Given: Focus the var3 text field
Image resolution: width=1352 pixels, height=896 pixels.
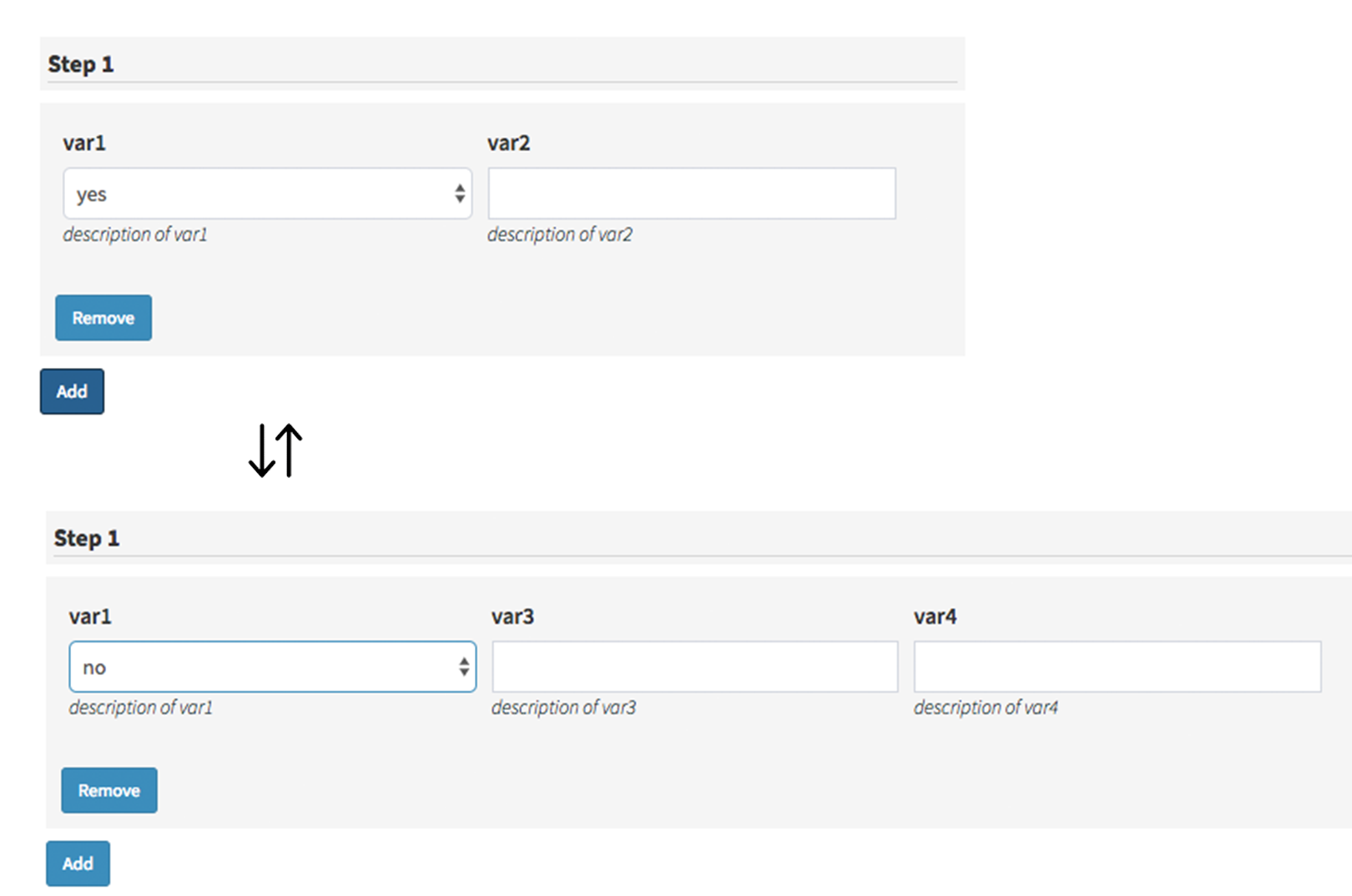Looking at the screenshot, I should click(x=695, y=667).
